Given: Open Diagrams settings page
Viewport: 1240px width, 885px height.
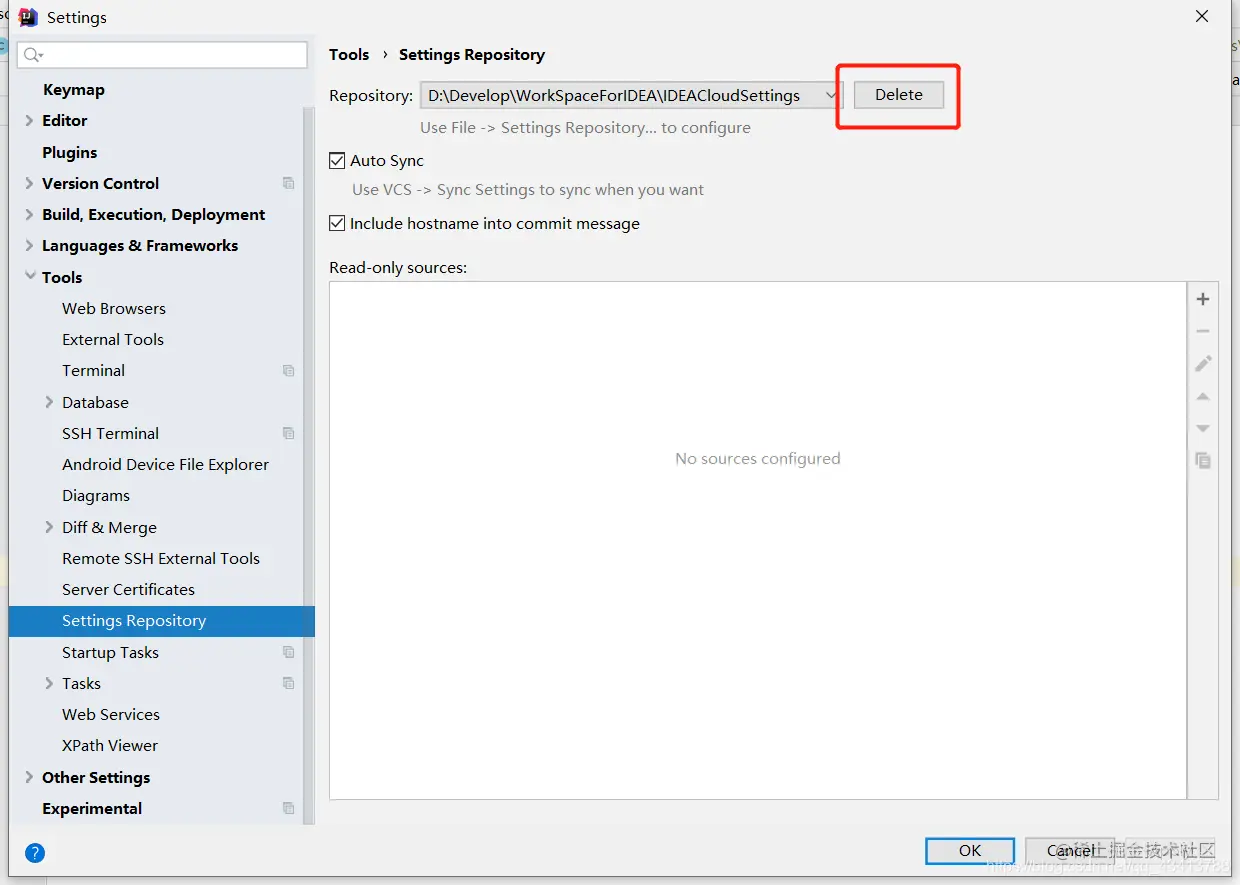Looking at the screenshot, I should pyautogui.click(x=96, y=495).
